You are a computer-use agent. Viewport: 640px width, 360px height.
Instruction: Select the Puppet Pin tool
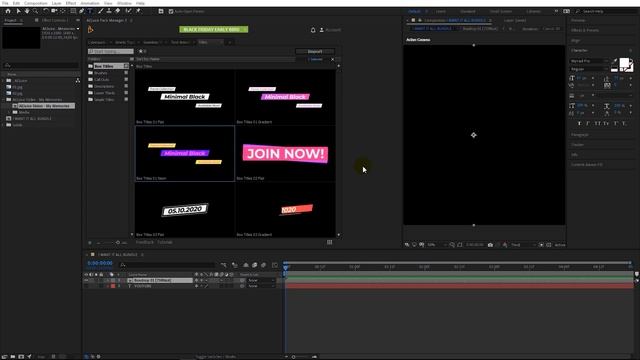pyautogui.click(x=138, y=11)
